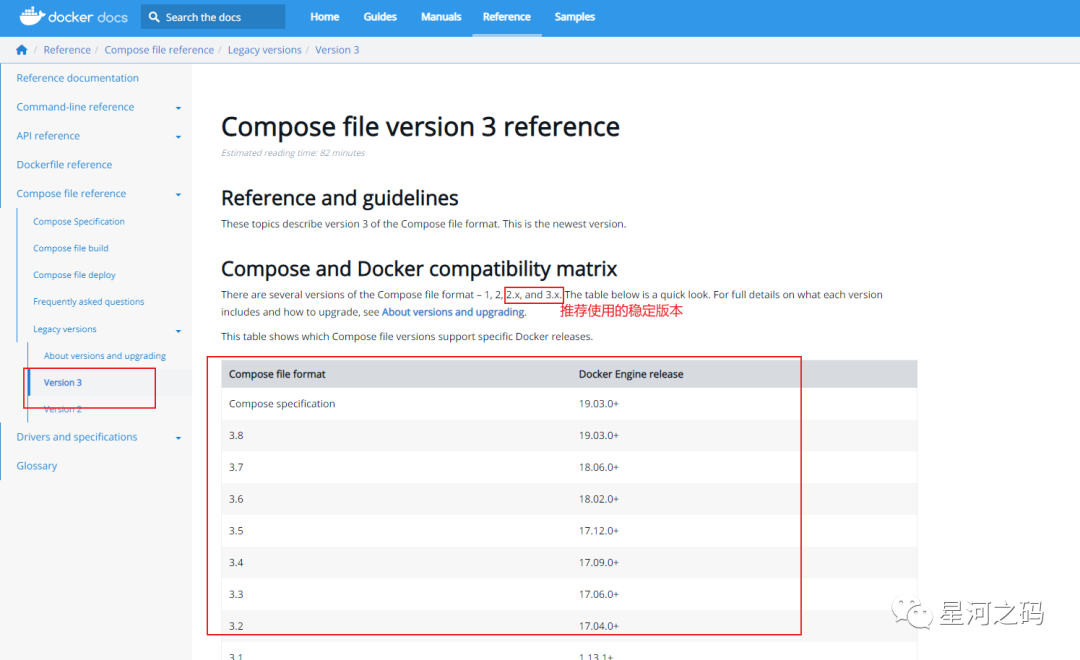Image resolution: width=1080 pixels, height=660 pixels.
Task: Open Legacy versions sidebar item
Action: click(65, 329)
